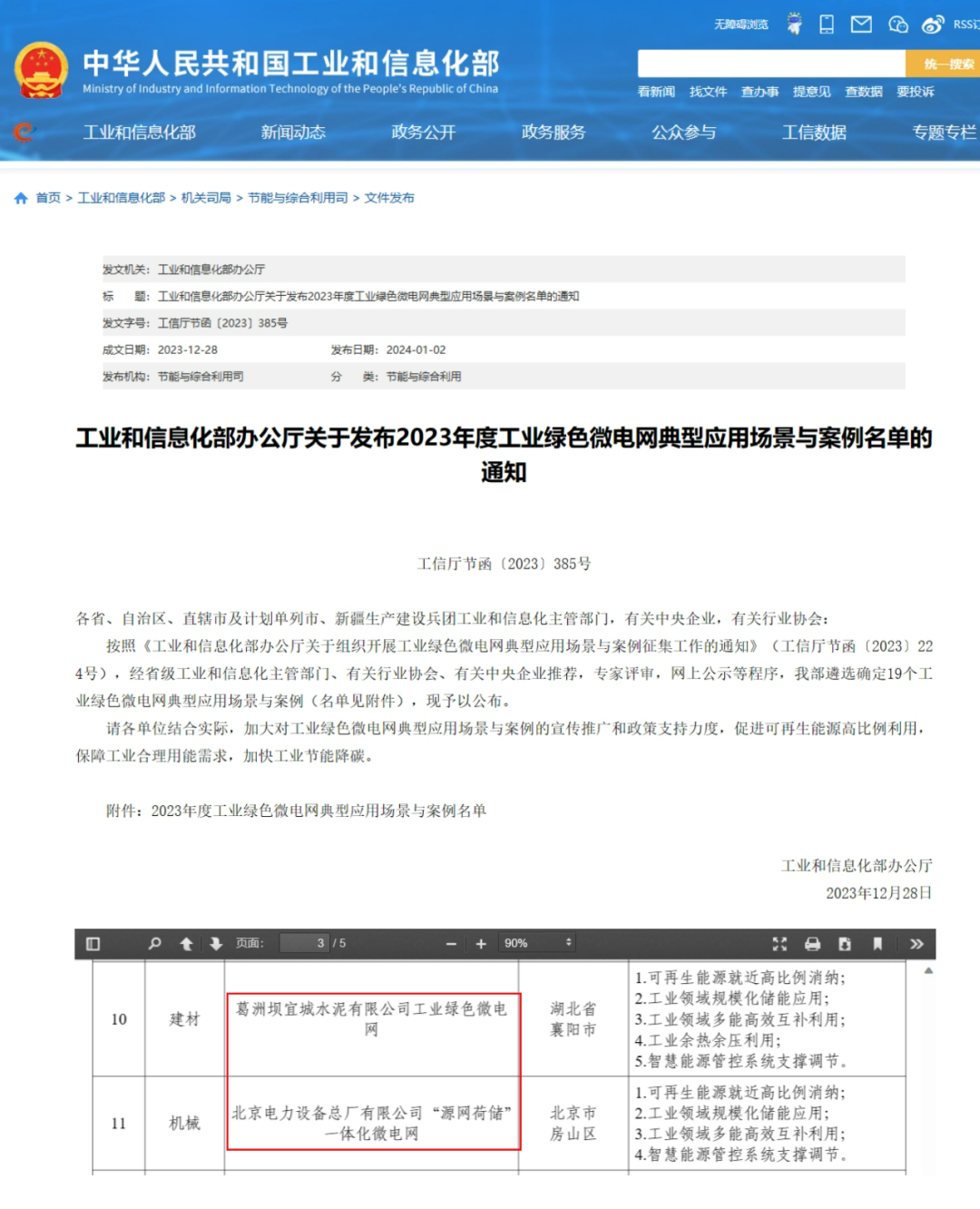Toggle the PDF viewer sidebar
The height and width of the screenshot is (1209, 980).
[x=93, y=944]
